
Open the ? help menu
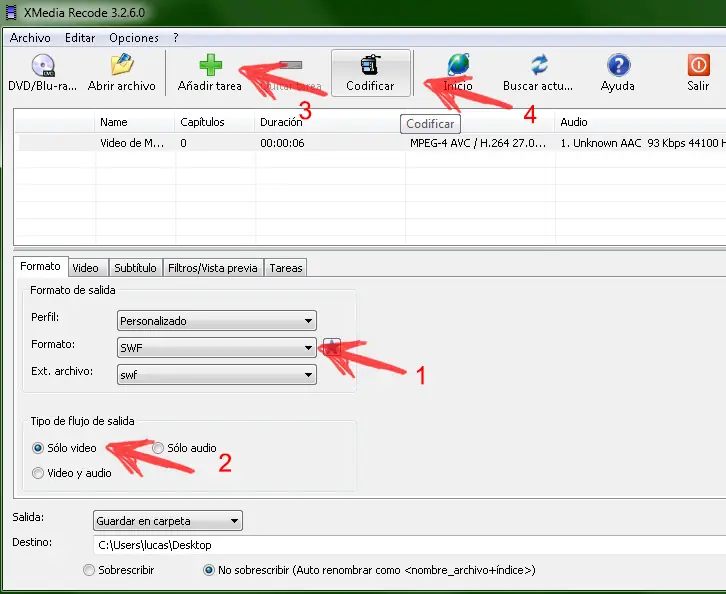tap(175, 38)
